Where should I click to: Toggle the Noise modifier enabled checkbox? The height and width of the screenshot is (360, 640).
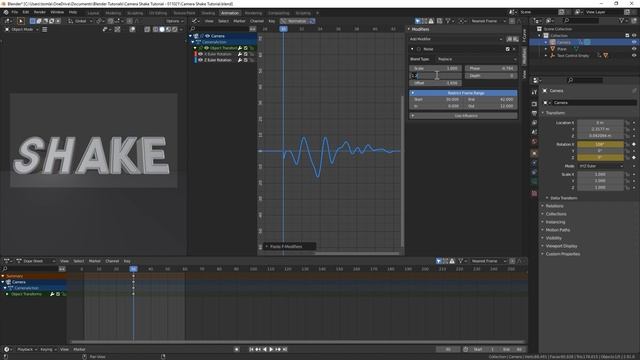click(508, 49)
